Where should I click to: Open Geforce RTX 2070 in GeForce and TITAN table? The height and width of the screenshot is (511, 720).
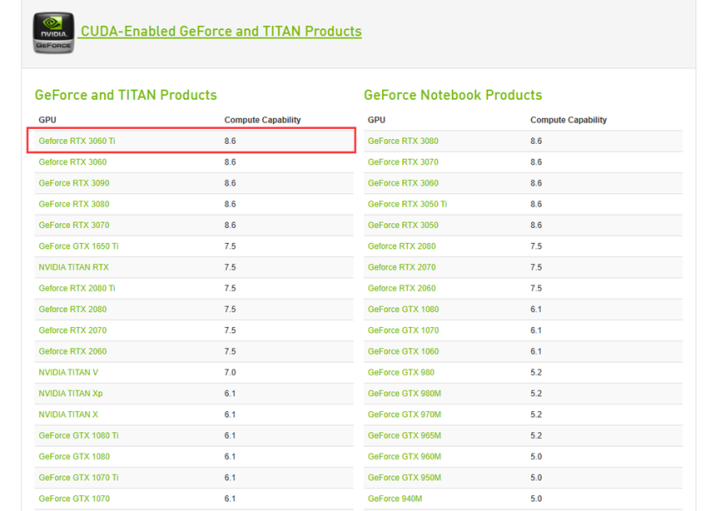coord(73,331)
